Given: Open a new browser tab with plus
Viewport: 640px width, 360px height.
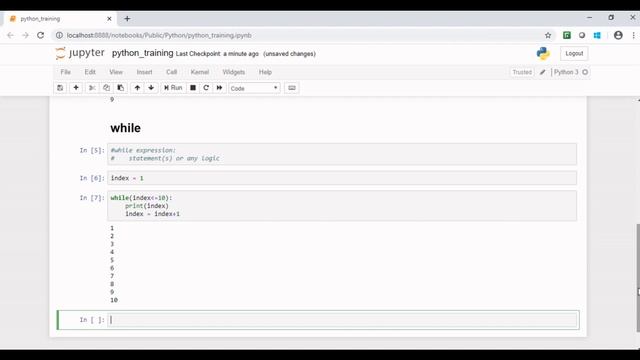Looking at the screenshot, I should [x=127, y=19].
